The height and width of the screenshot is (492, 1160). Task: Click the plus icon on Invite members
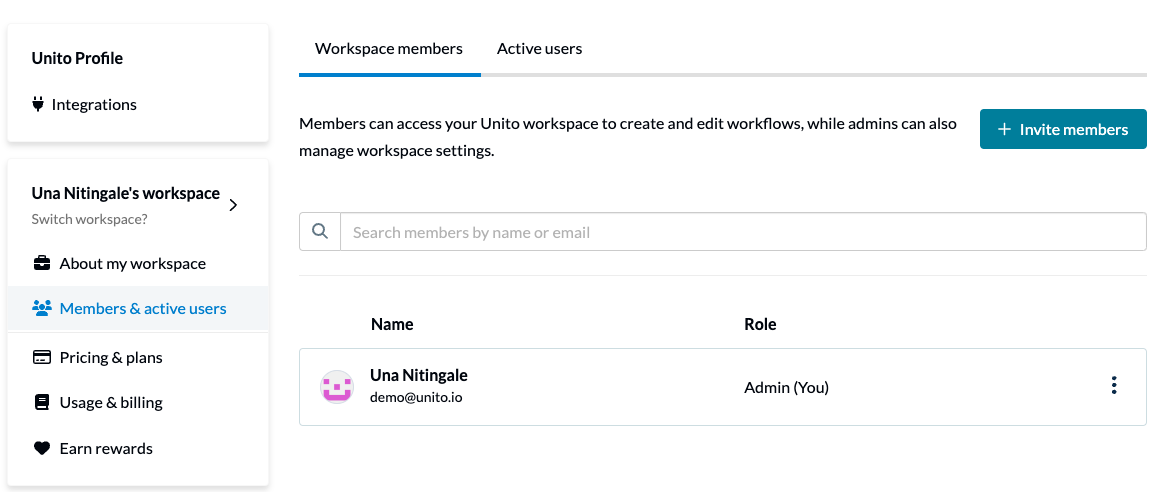[x=1004, y=129]
